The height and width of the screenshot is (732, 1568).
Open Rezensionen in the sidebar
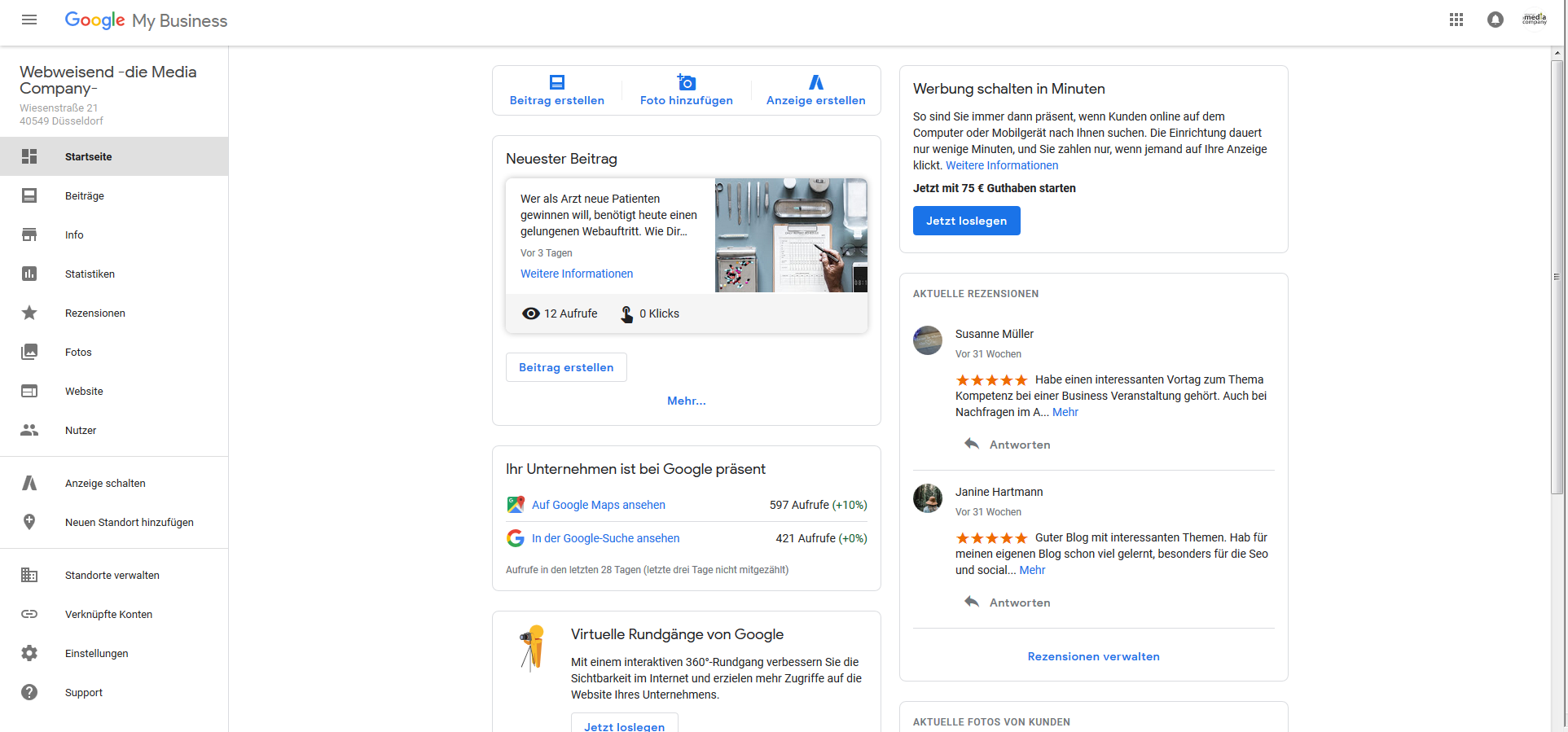pyautogui.click(x=114, y=313)
